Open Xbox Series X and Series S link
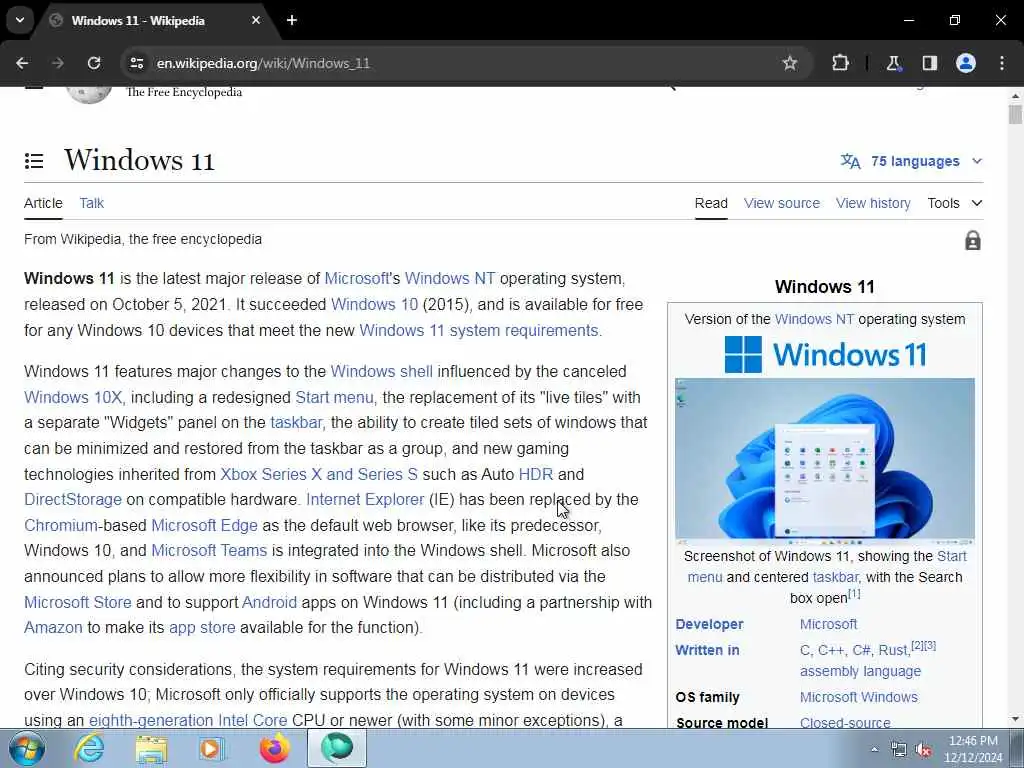Image resolution: width=1024 pixels, height=768 pixels. 319,474
